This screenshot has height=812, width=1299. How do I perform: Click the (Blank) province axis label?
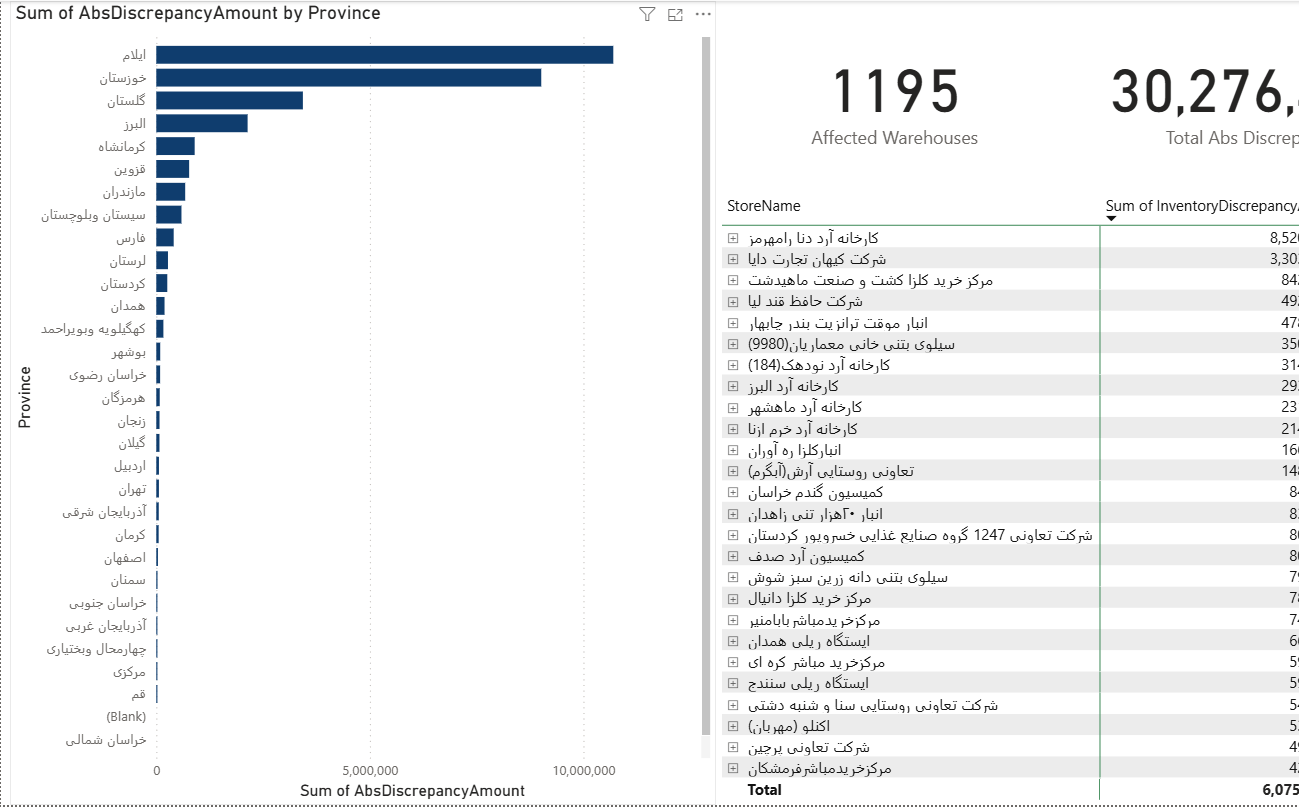(126, 717)
